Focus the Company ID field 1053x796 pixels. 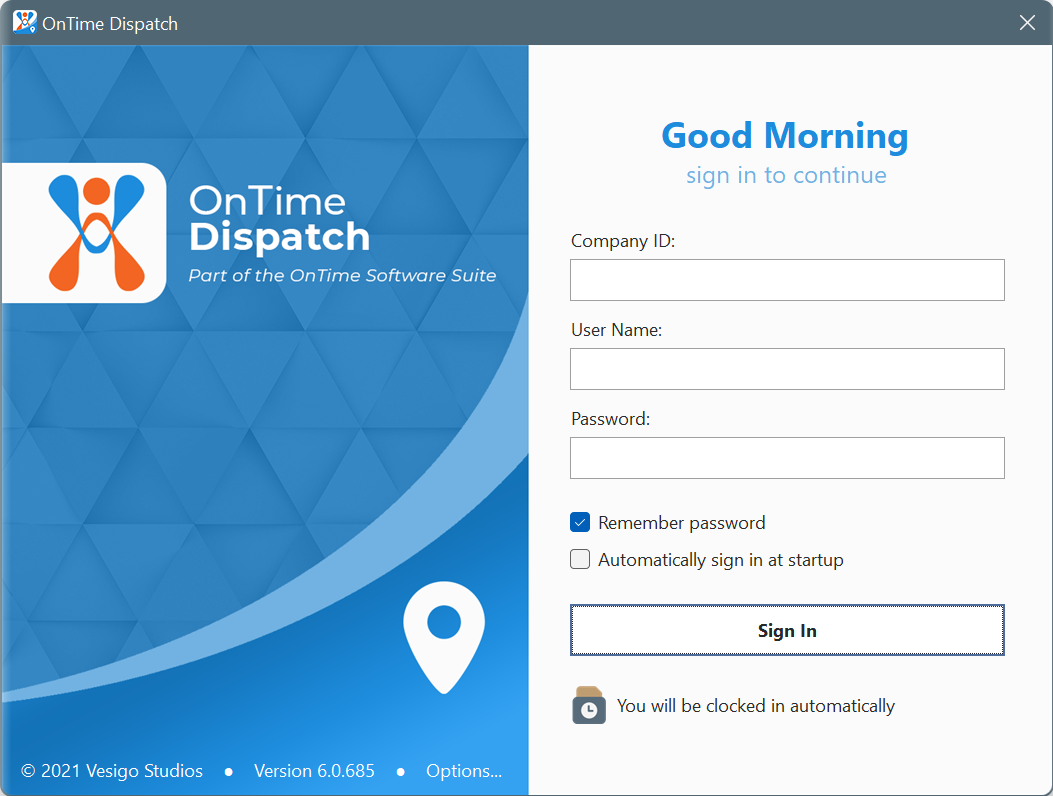[787, 280]
